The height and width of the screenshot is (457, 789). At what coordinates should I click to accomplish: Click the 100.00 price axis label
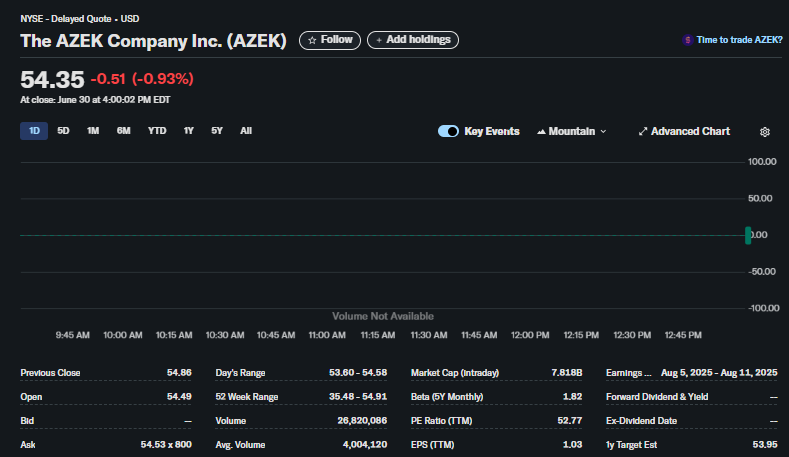(x=762, y=162)
